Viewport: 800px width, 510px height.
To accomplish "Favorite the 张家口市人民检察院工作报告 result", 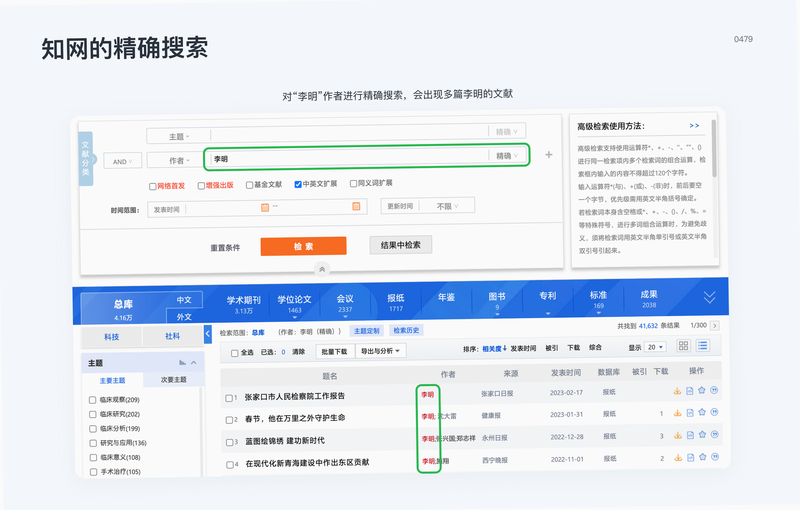I will pyautogui.click(x=702, y=391).
